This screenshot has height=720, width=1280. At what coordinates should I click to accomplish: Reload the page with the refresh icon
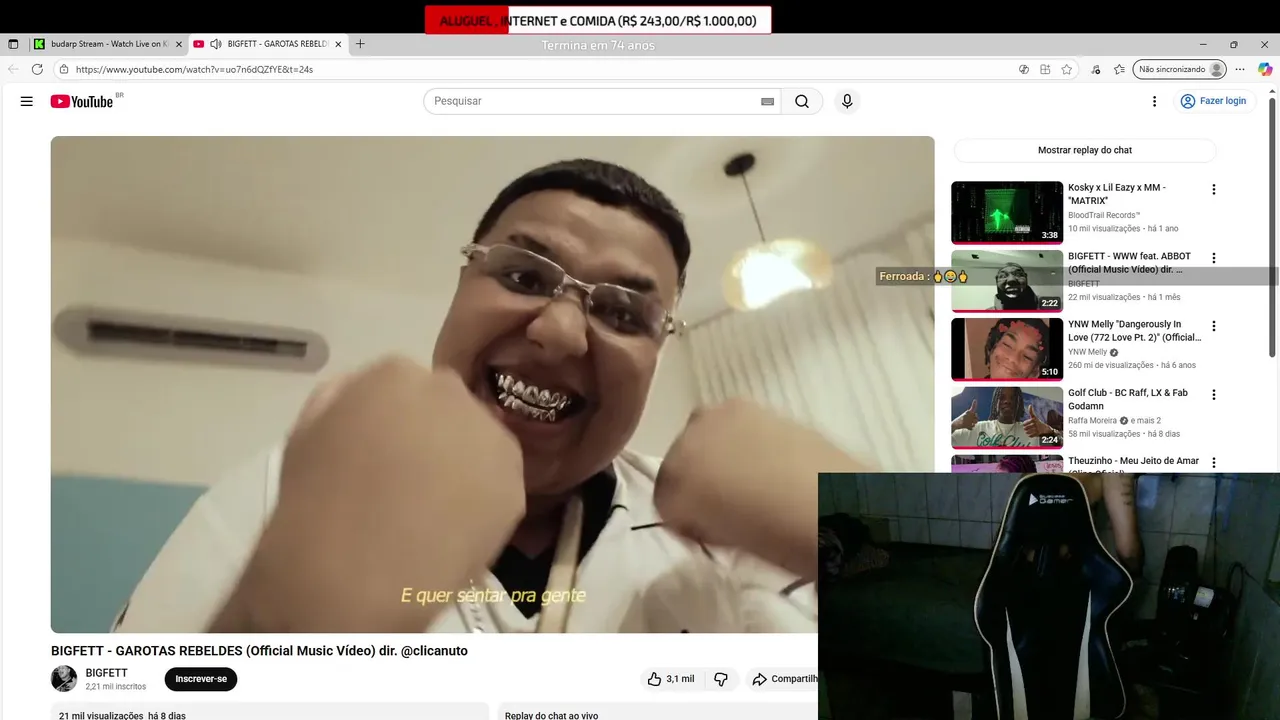37,69
